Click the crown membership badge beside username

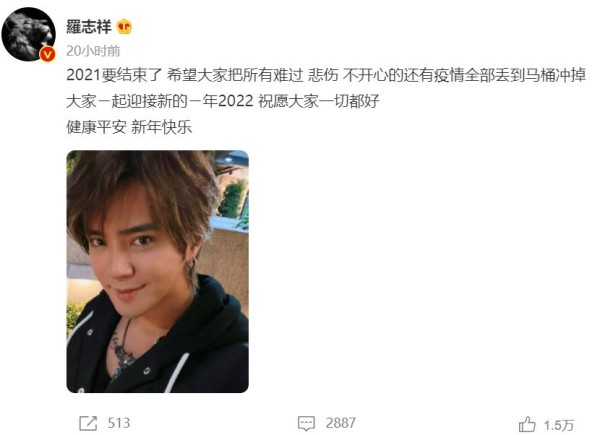coord(124,27)
